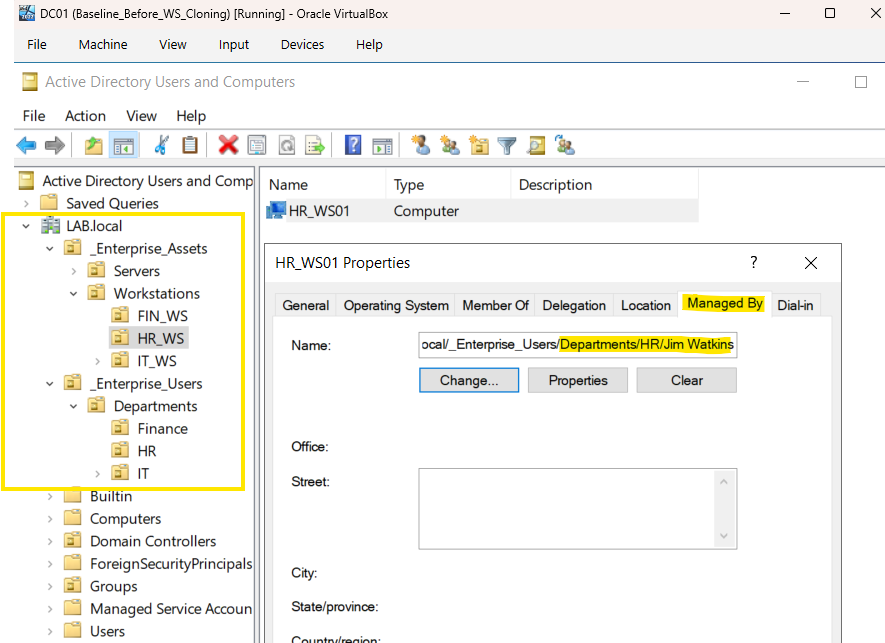885x643 pixels.
Task: Close the HR_WS01 Properties dialog
Action: pyautogui.click(x=811, y=263)
